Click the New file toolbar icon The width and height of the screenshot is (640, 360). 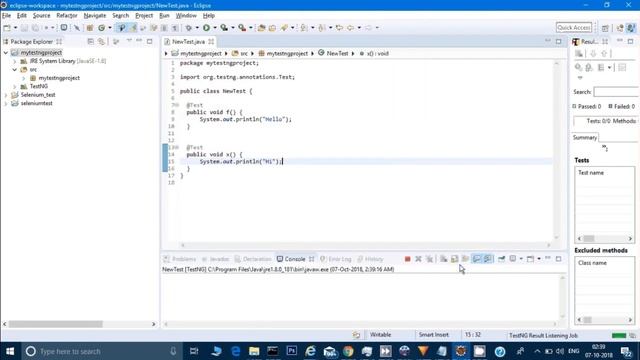point(7,28)
